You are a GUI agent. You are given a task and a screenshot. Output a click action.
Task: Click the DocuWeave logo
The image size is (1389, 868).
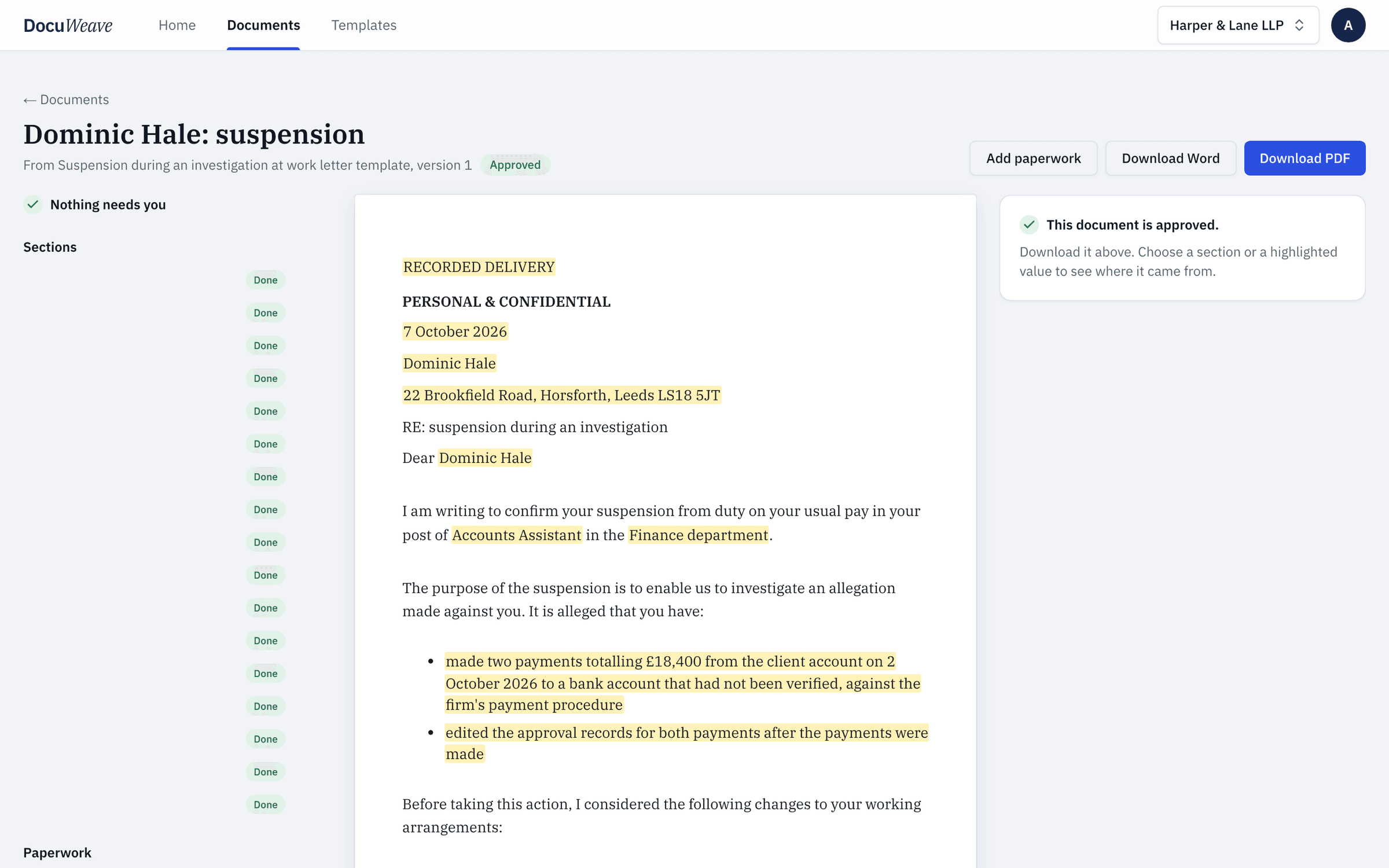point(68,25)
